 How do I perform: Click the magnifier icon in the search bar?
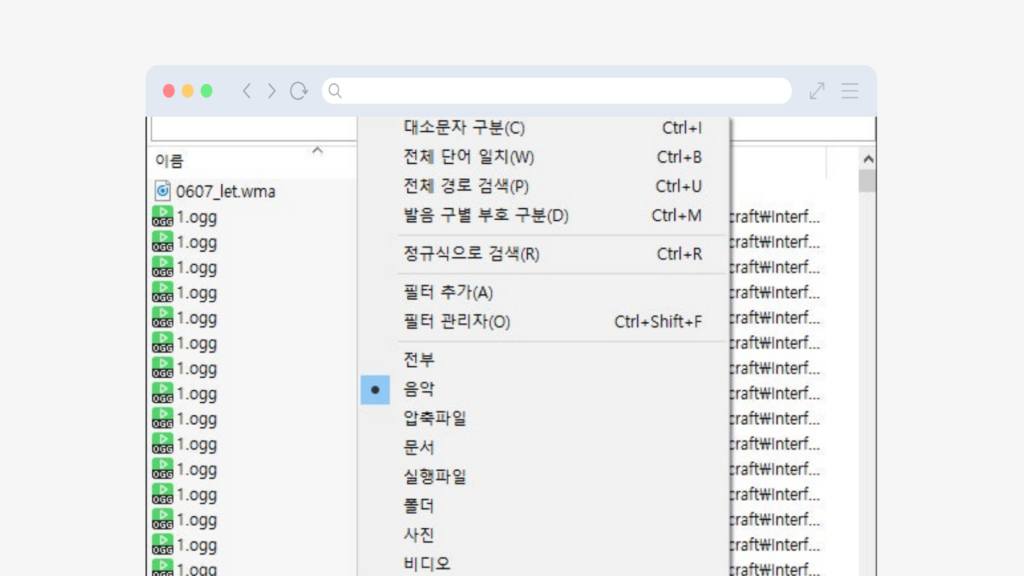click(x=335, y=90)
